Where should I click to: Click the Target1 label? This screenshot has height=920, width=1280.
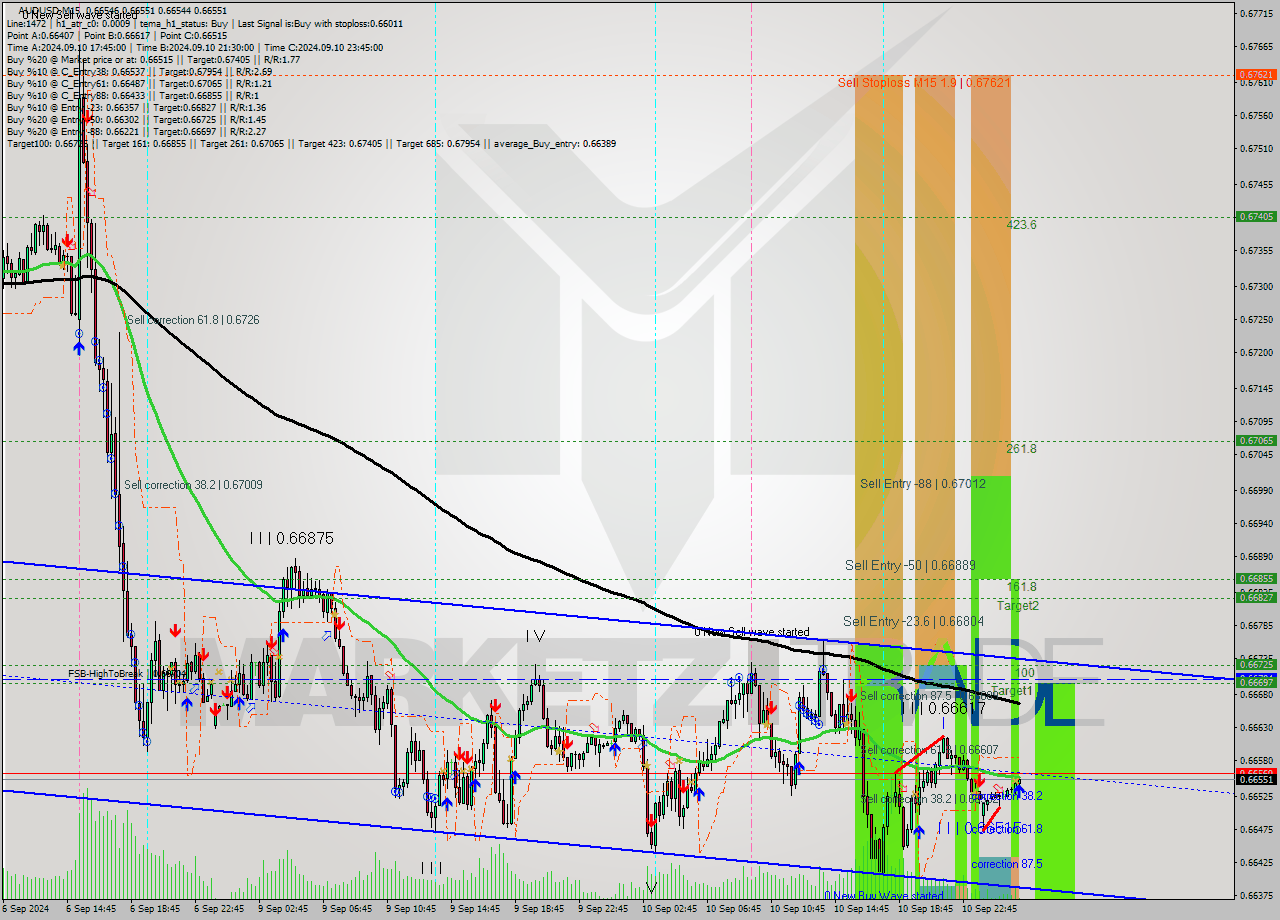1012,691
